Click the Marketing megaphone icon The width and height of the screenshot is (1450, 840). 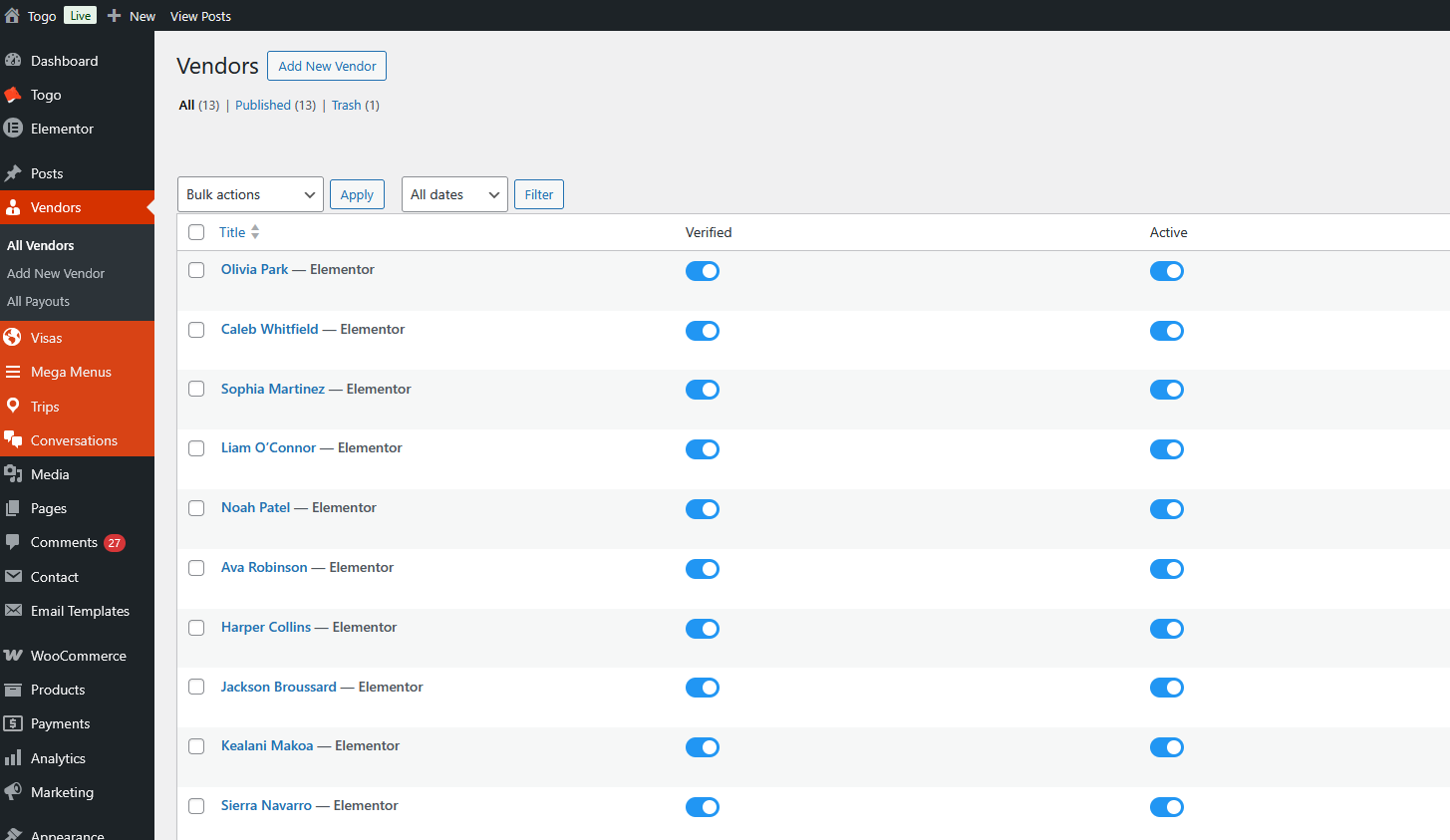click(13, 792)
